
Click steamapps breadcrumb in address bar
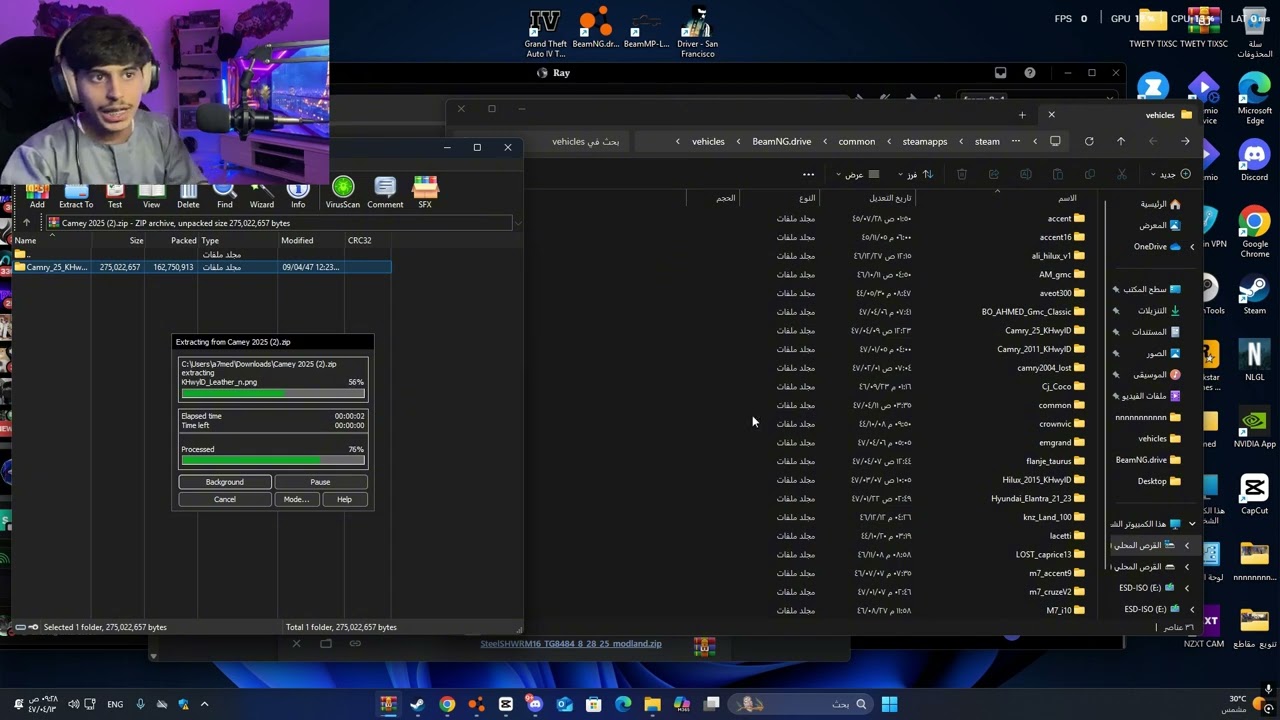coord(924,142)
